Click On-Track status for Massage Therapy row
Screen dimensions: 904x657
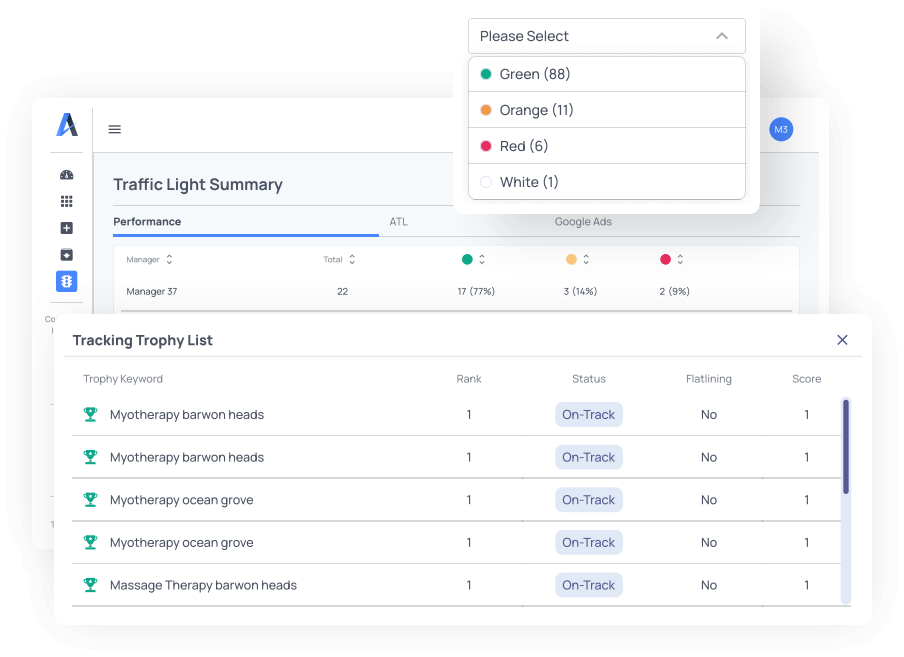tap(588, 585)
